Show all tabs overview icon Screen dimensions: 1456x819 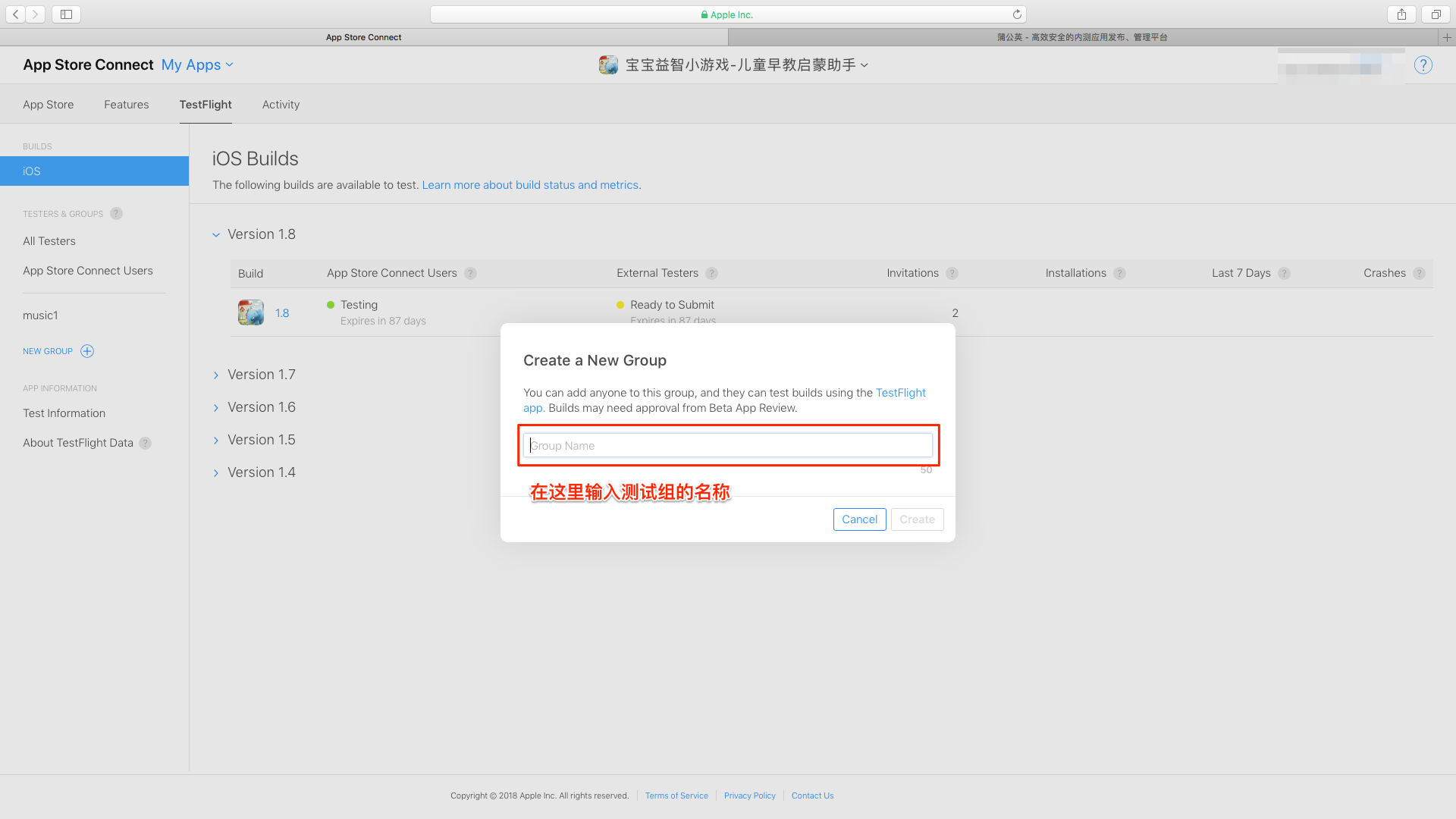[x=1436, y=14]
